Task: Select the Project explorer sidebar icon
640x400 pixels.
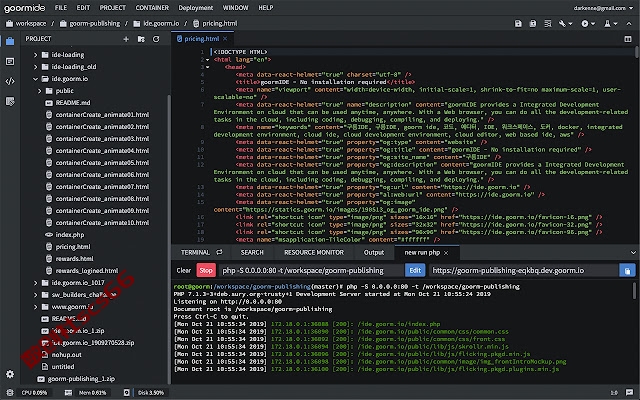Action: 10,41
